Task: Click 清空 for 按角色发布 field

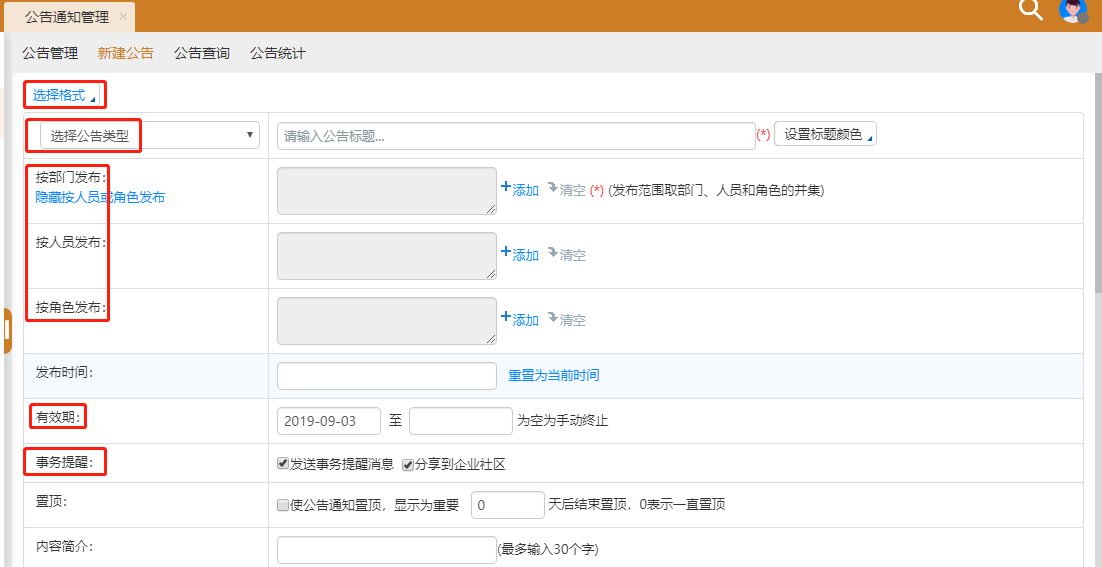Action: pyautogui.click(x=567, y=320)
